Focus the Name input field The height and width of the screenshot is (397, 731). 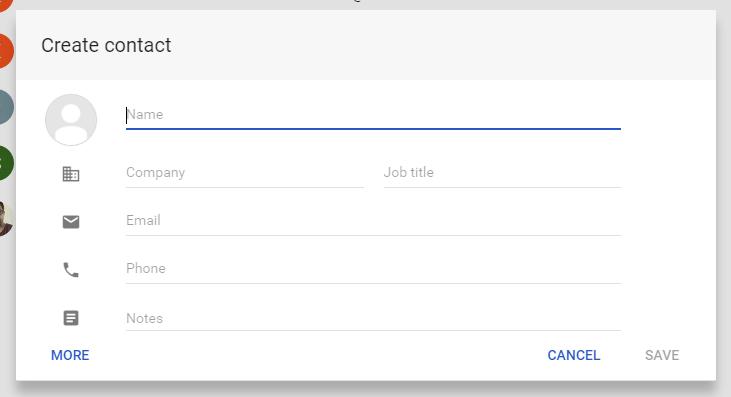click(x=373, y=115)
